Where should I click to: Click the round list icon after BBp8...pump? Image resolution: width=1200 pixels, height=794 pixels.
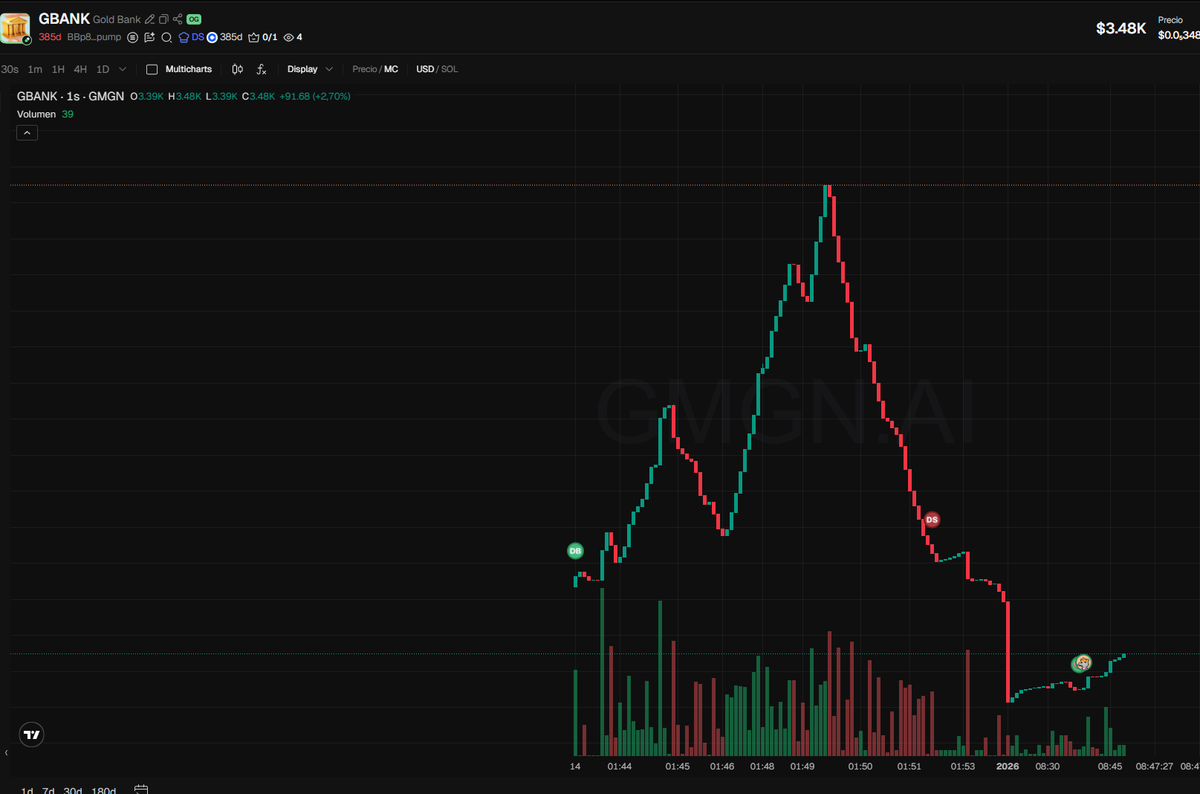point(133,37)
